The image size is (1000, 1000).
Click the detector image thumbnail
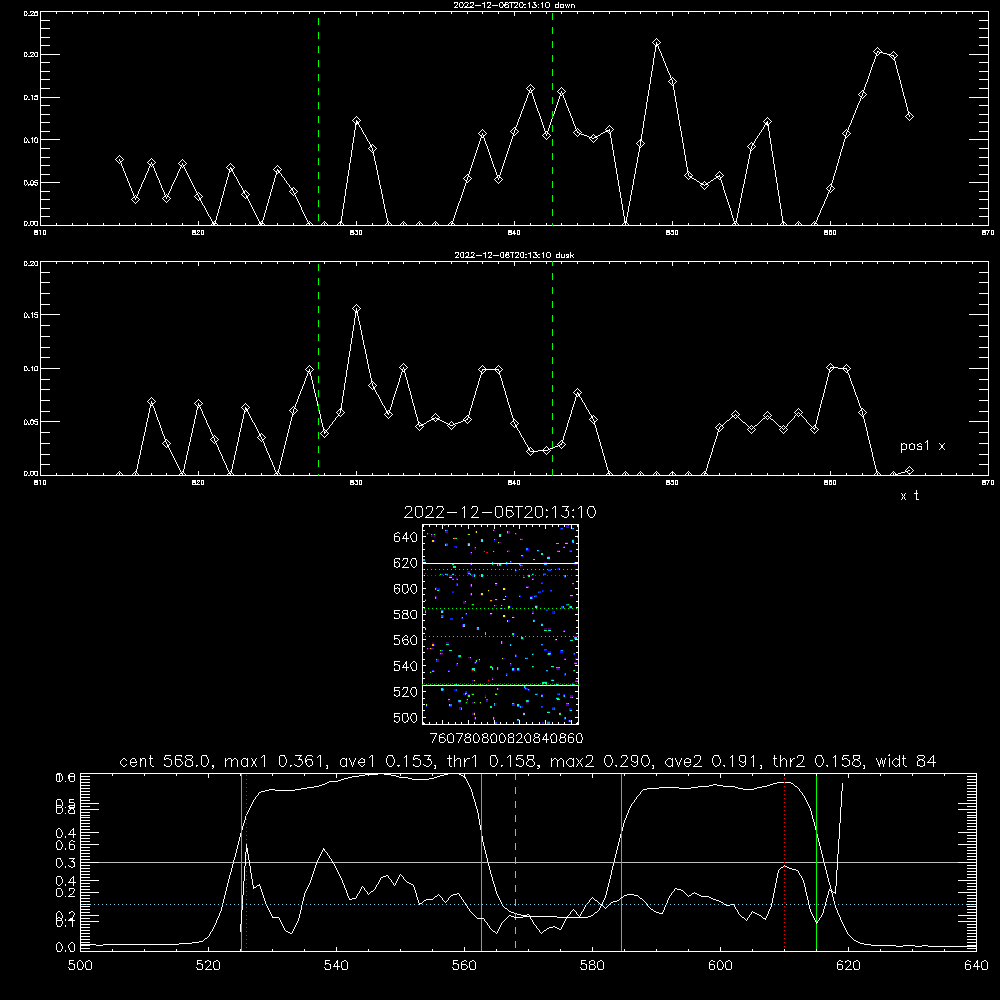(x=500, y=624)
